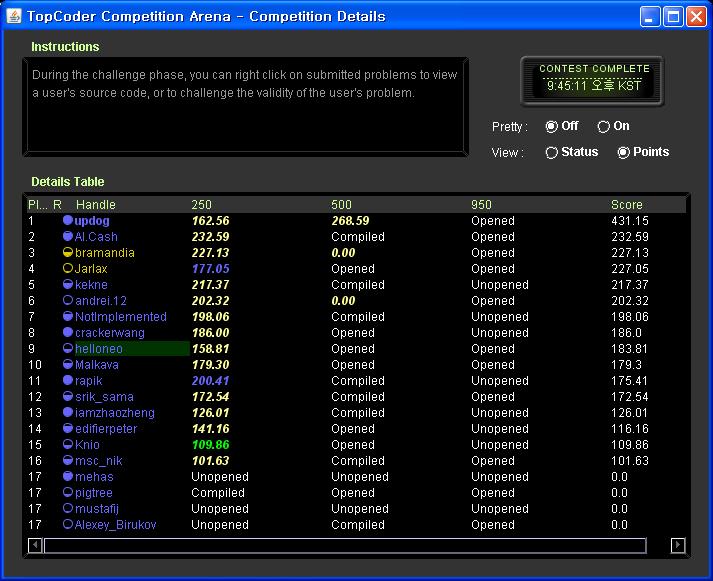Select Al.Cash's 232.59 in 250 column
713x581 pixels.
211,236
